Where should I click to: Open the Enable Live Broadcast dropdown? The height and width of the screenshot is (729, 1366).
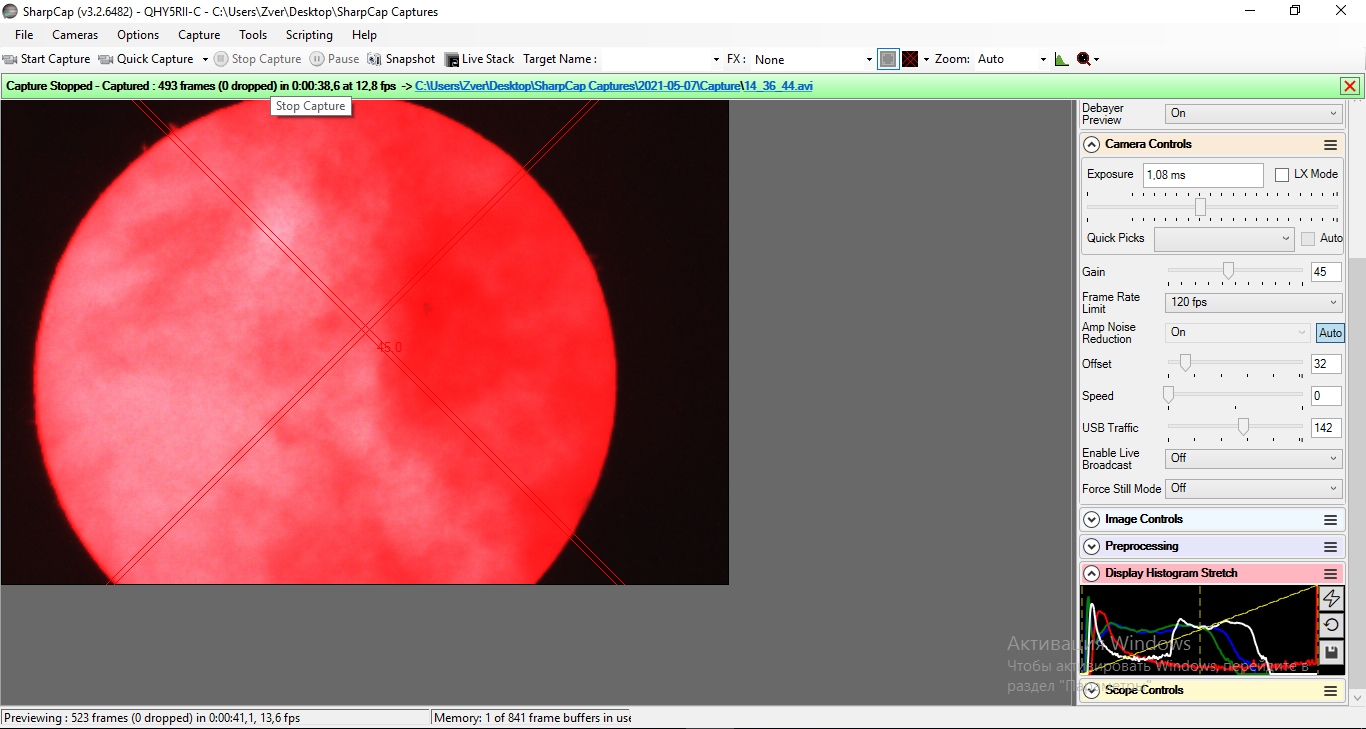(1253, 458)
